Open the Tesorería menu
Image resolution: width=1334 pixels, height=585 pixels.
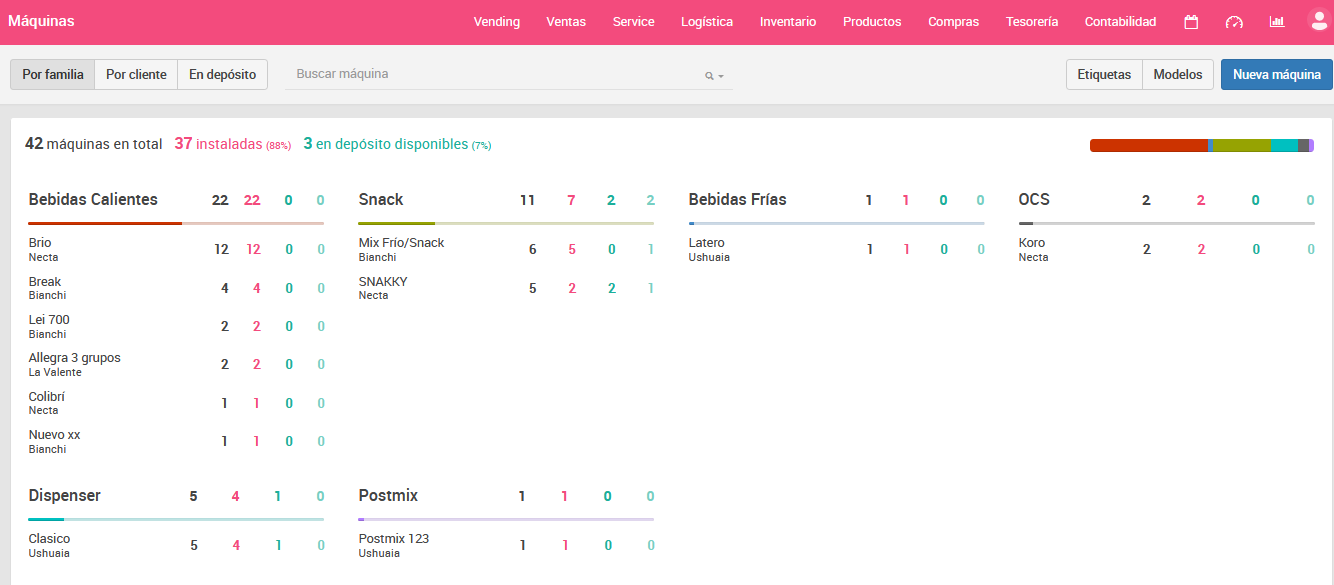[1032, 22]
